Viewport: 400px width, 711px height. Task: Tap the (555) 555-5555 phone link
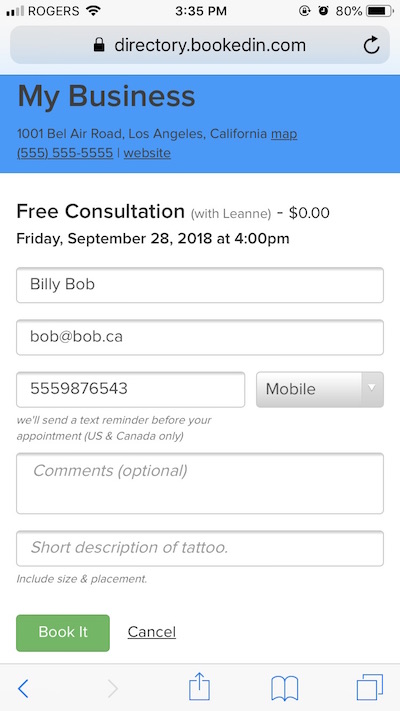(65, 153)
